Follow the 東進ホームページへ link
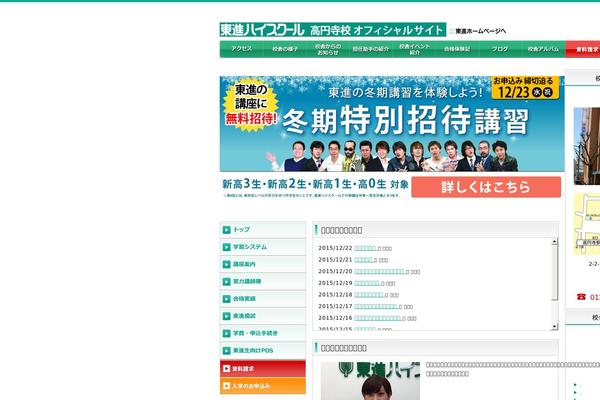The image size is (600, 400). click(481, 31)
